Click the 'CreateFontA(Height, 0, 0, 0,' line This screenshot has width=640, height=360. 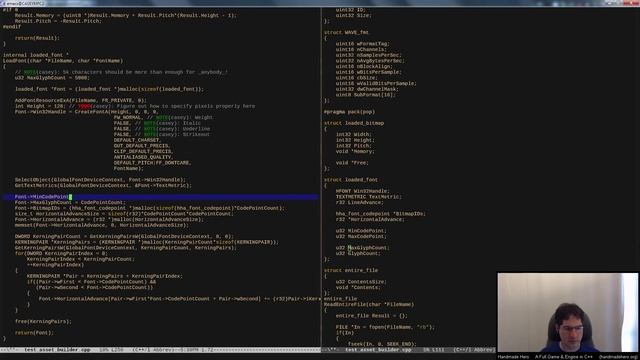click(x=87, y=112)
